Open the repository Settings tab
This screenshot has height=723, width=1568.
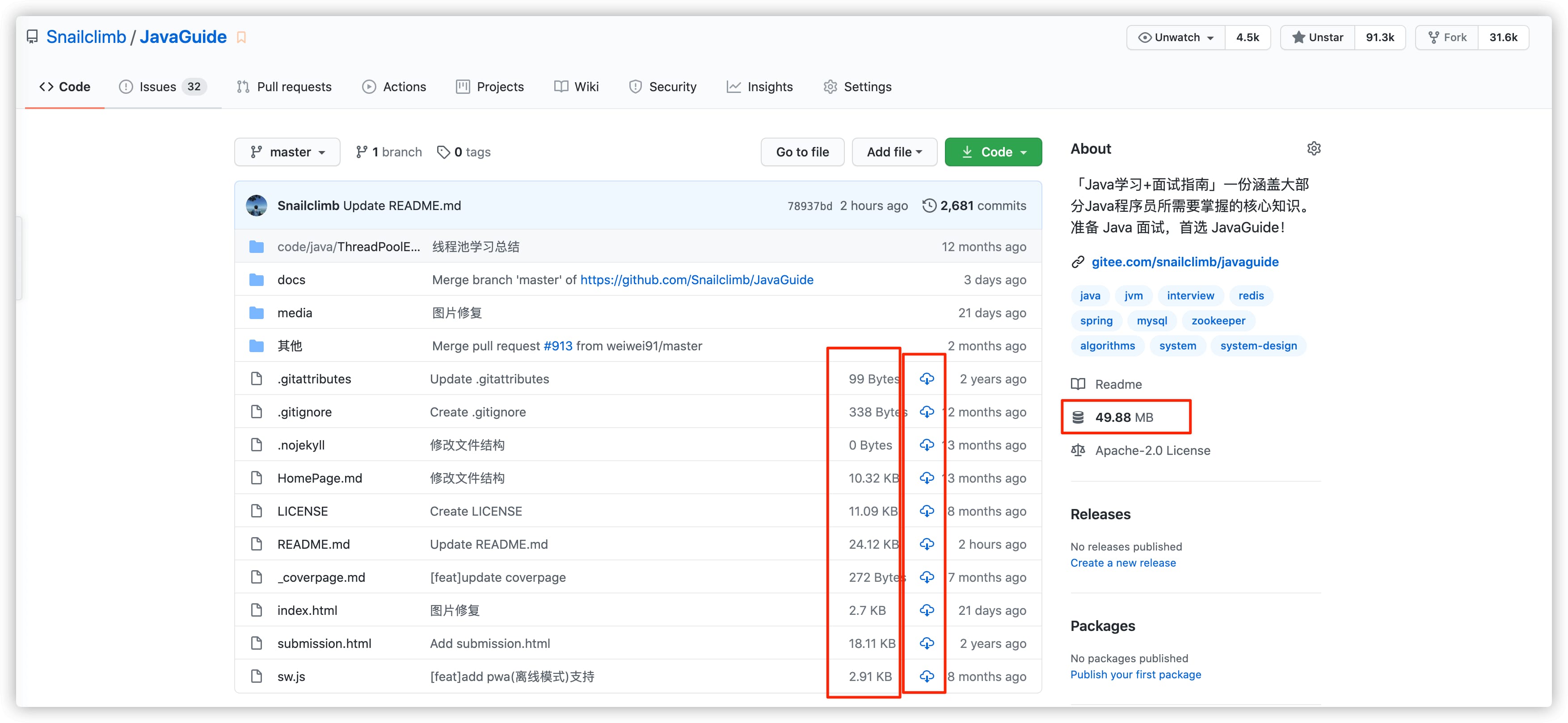[857, 86]
